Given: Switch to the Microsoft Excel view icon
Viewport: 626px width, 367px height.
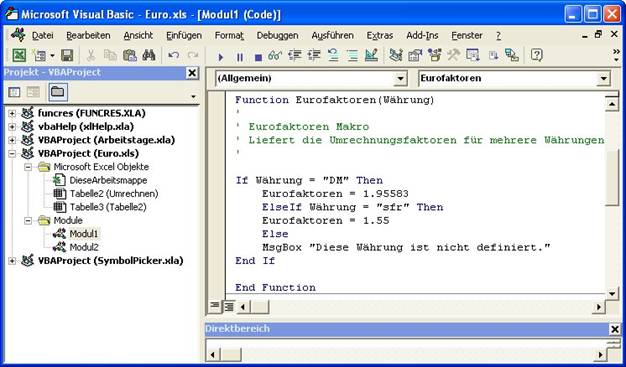Looking at the screenshot, I should click(19, 55).
